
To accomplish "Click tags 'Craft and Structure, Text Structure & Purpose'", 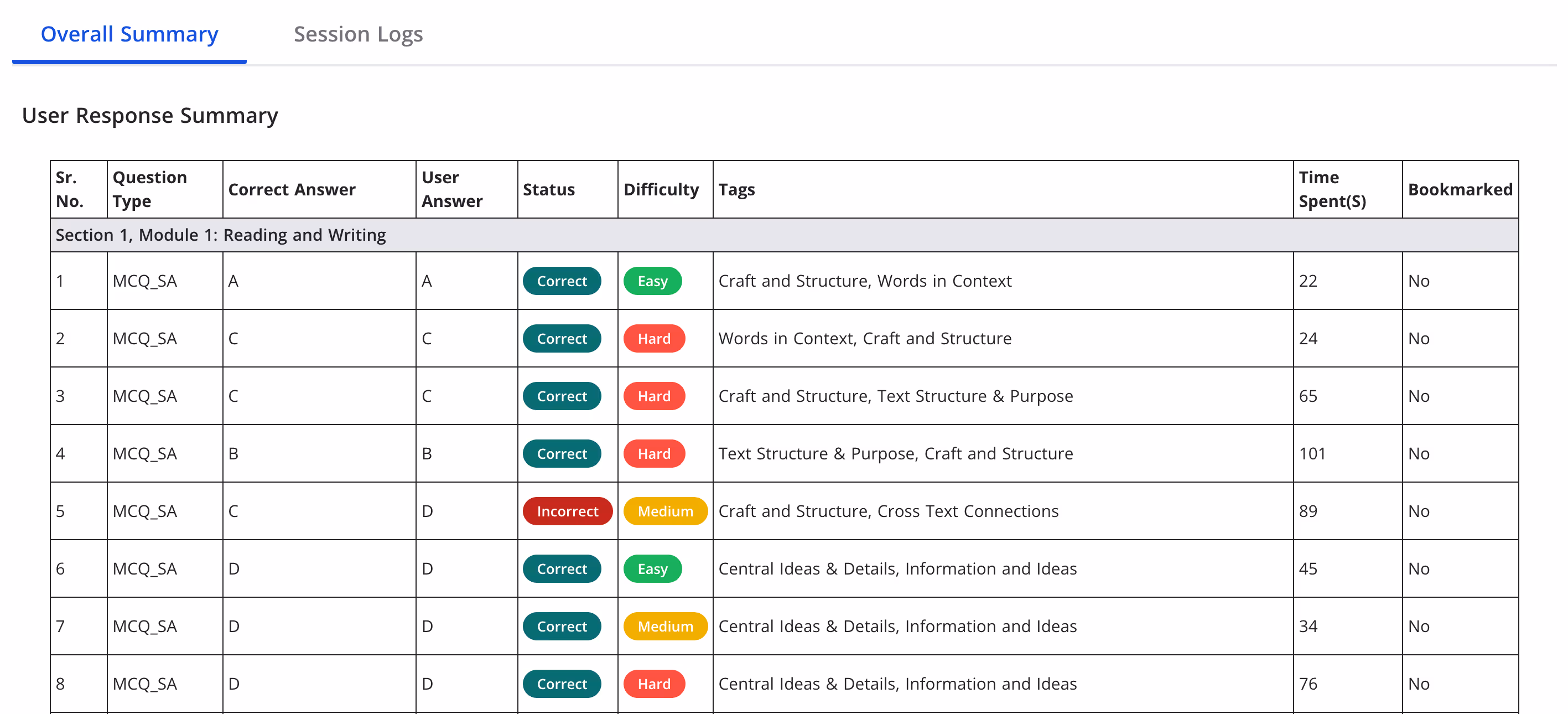I will tap(895, 396).
